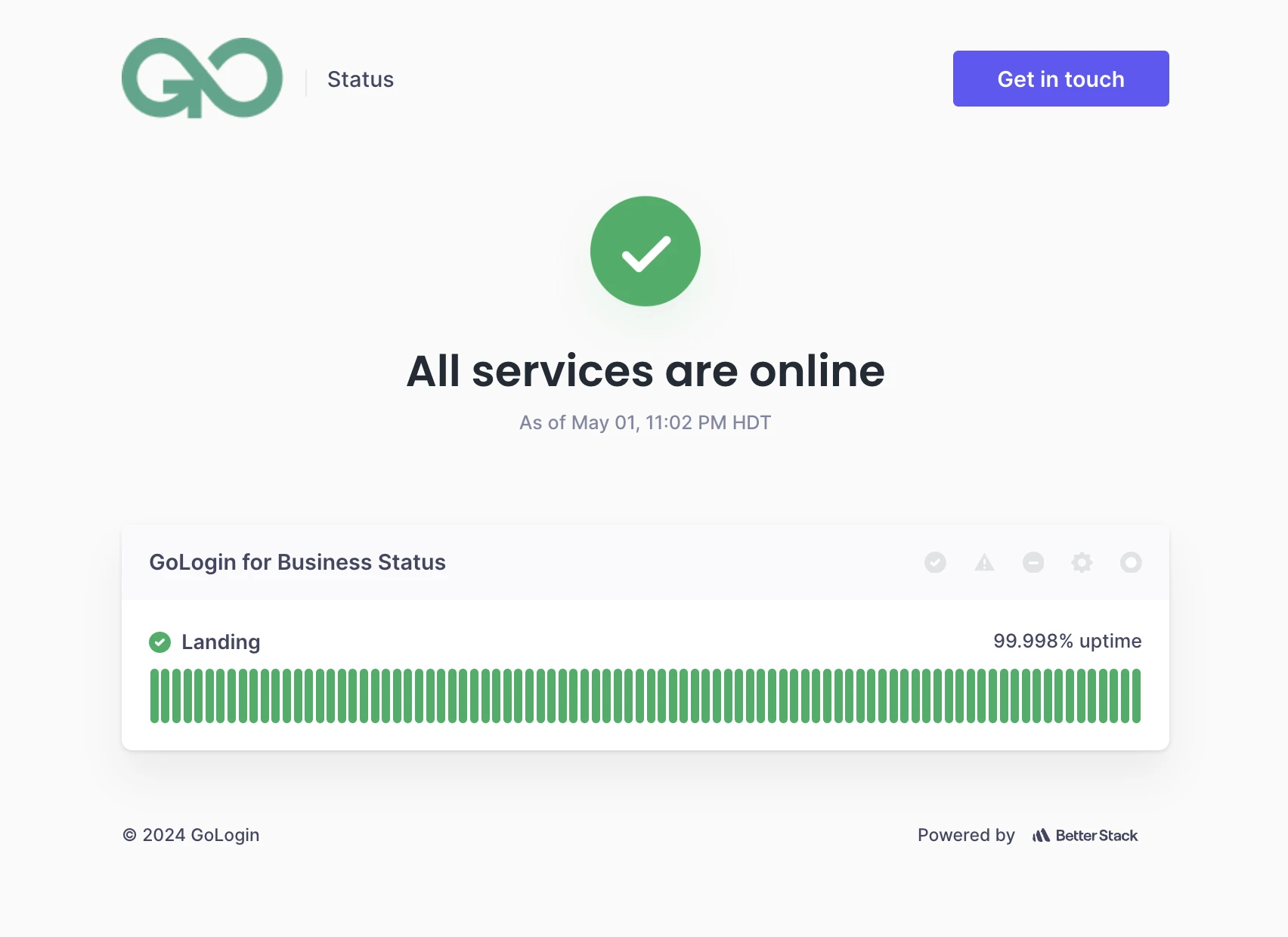Click the downtime minus circle legend icon
Image resolution: width=1288 pixels, height=937 pixels.
point(1033,562)
